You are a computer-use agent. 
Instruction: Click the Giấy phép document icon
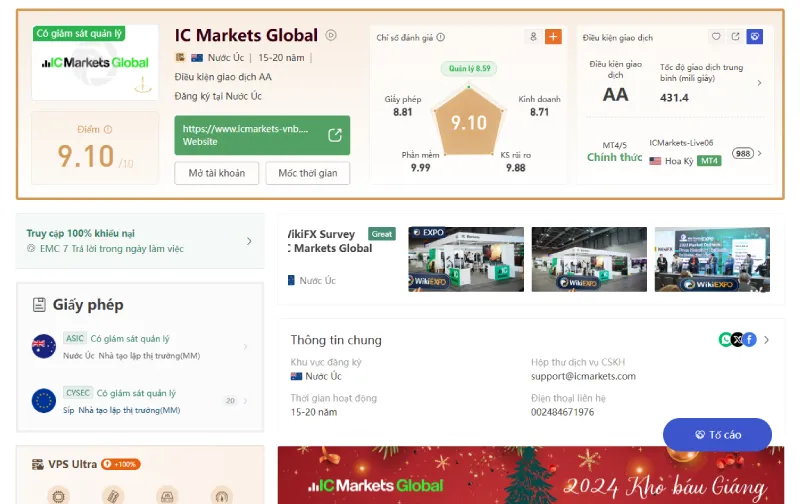point(39,305)
